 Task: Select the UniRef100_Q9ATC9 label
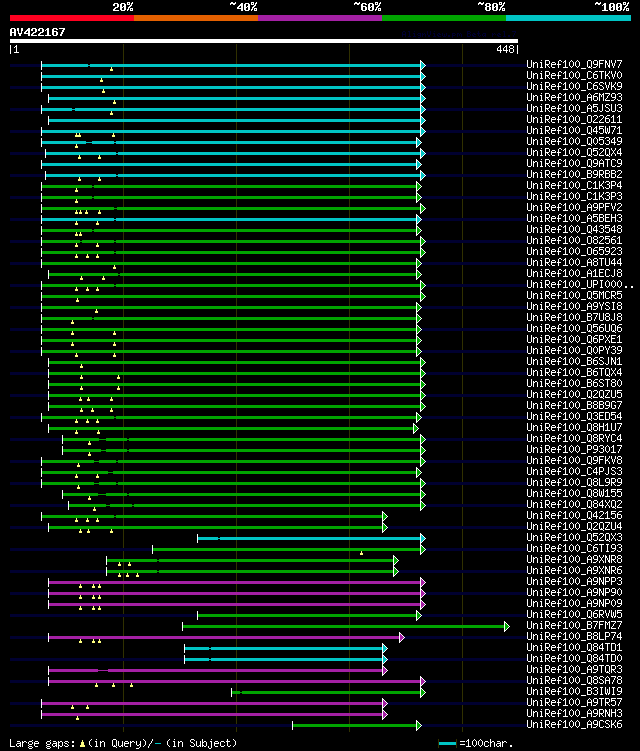tap(574, 163)
